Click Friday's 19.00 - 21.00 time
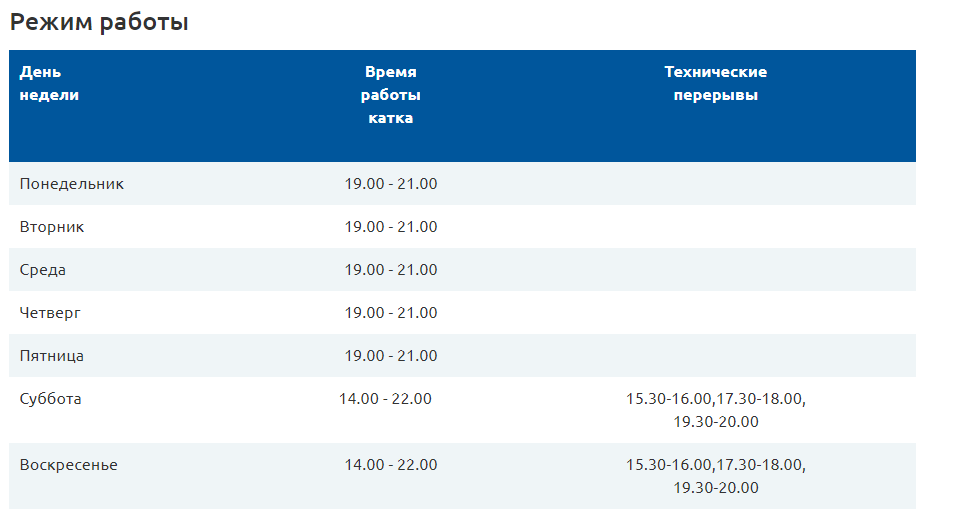953x526 pixels. pyautogui.click(x=391, y=356)
